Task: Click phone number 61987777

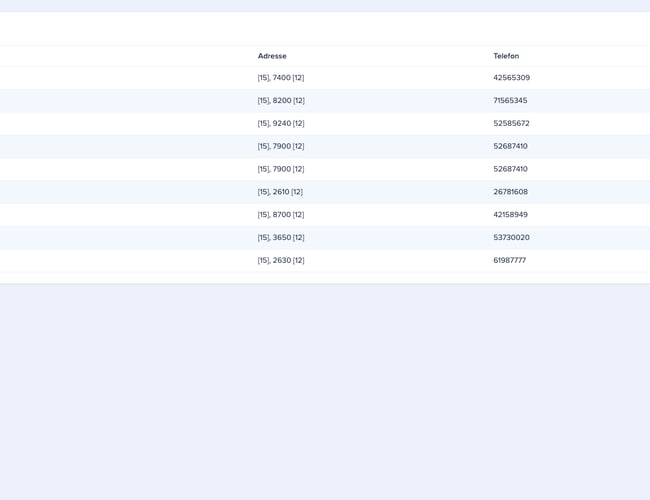Action: pyautogui.click(x=509, y=261)
